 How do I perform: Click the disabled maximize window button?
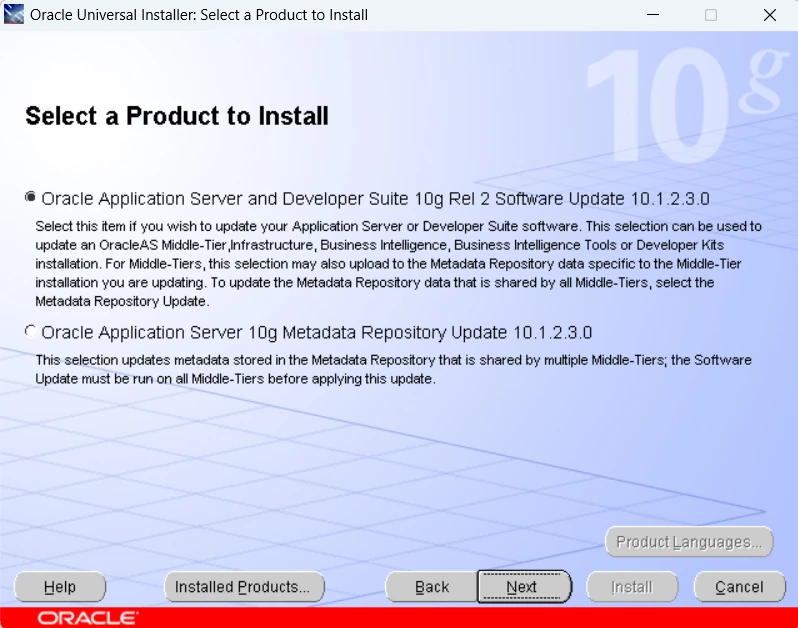[x=711, y=15]
